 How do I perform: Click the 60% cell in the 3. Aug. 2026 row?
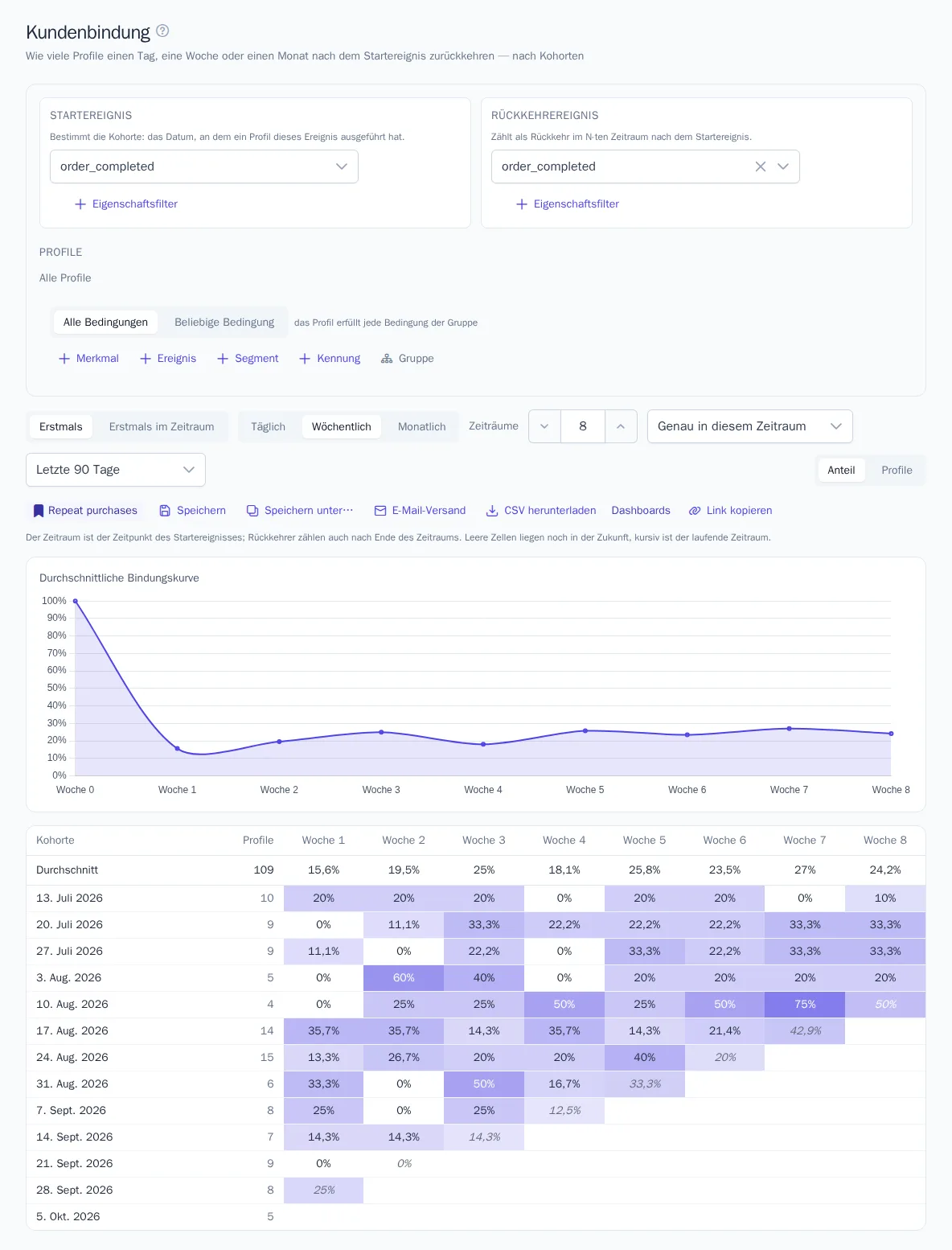404,978
